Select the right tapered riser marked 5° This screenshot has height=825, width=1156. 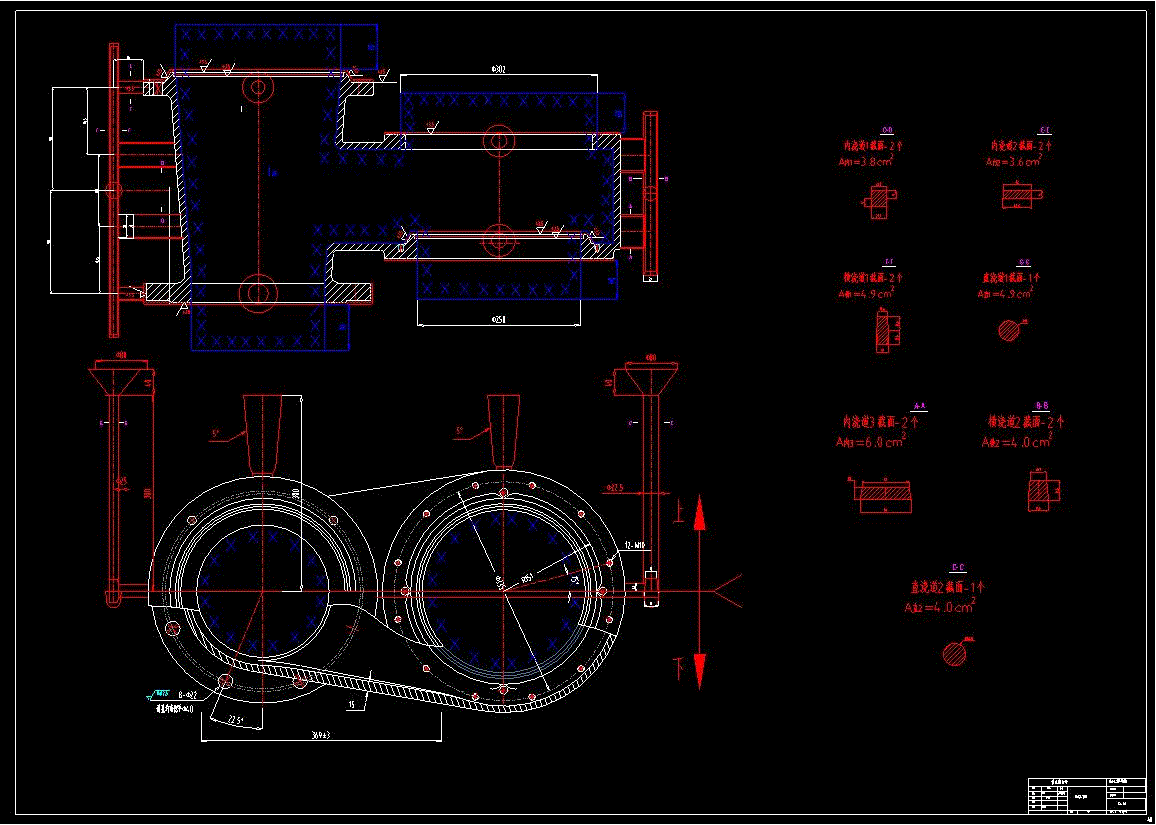[504, 430]
